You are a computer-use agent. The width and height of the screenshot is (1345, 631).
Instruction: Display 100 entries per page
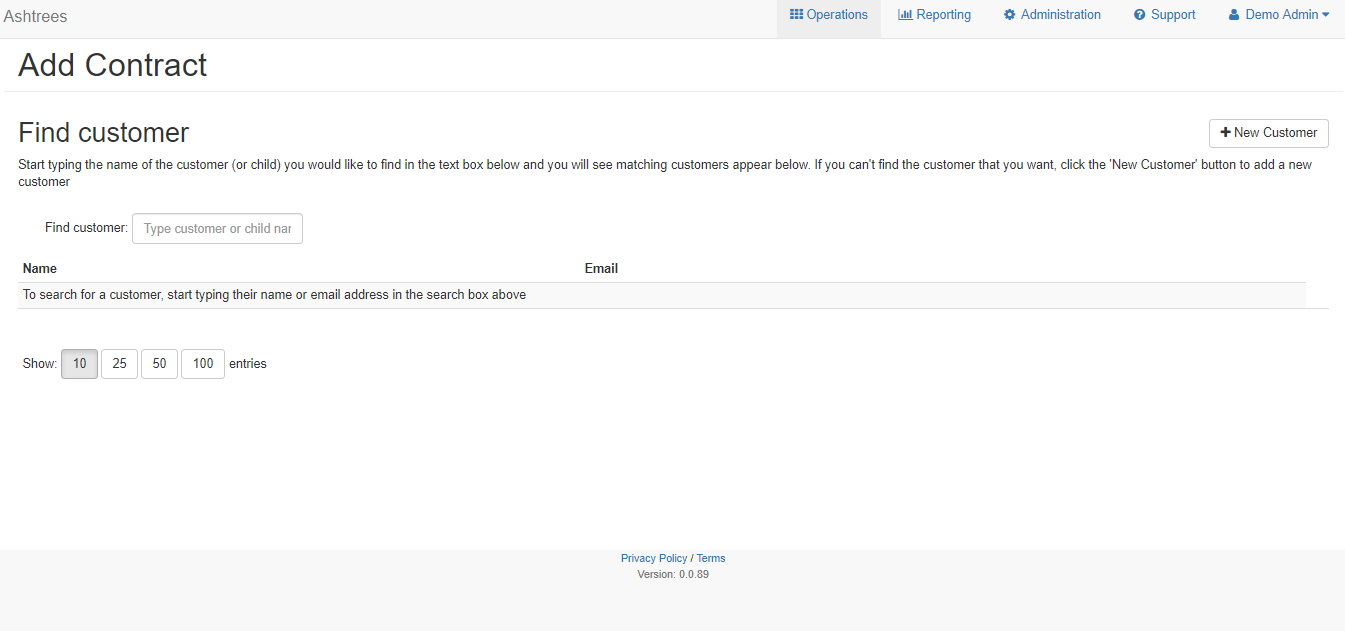[203, 364]
